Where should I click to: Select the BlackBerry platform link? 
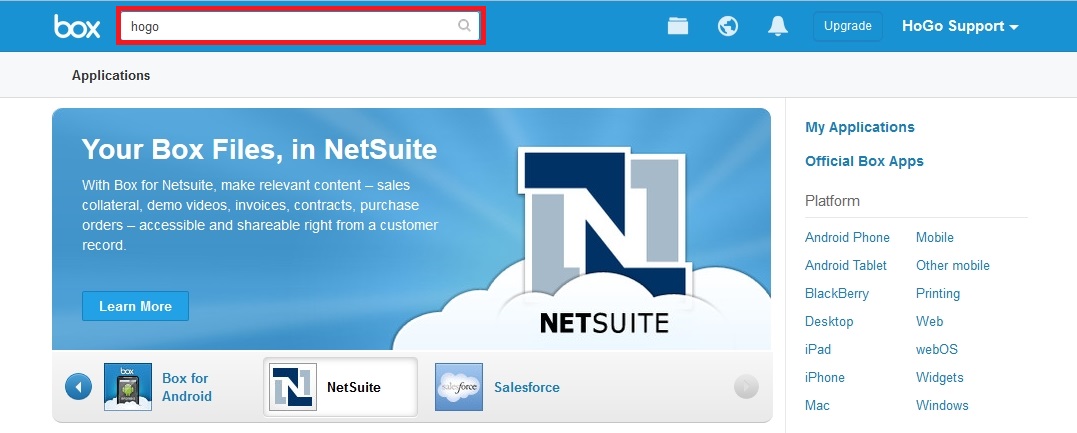[837, 293]
